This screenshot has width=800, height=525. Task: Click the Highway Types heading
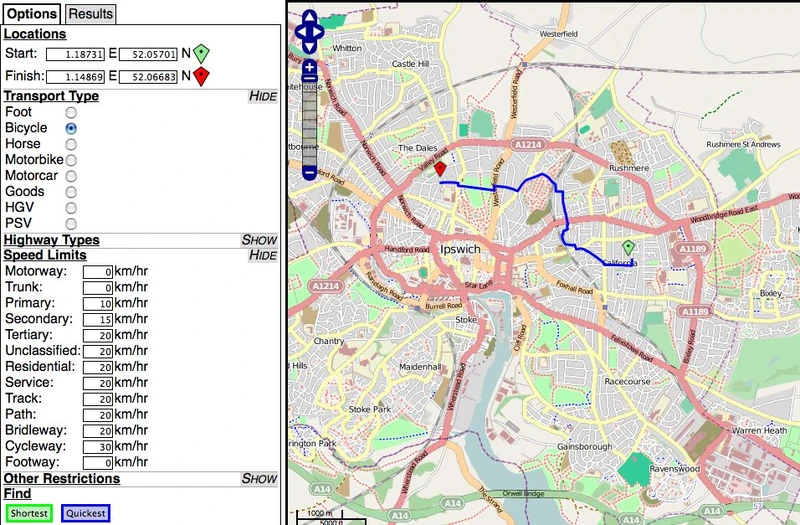tap(52, 240)
